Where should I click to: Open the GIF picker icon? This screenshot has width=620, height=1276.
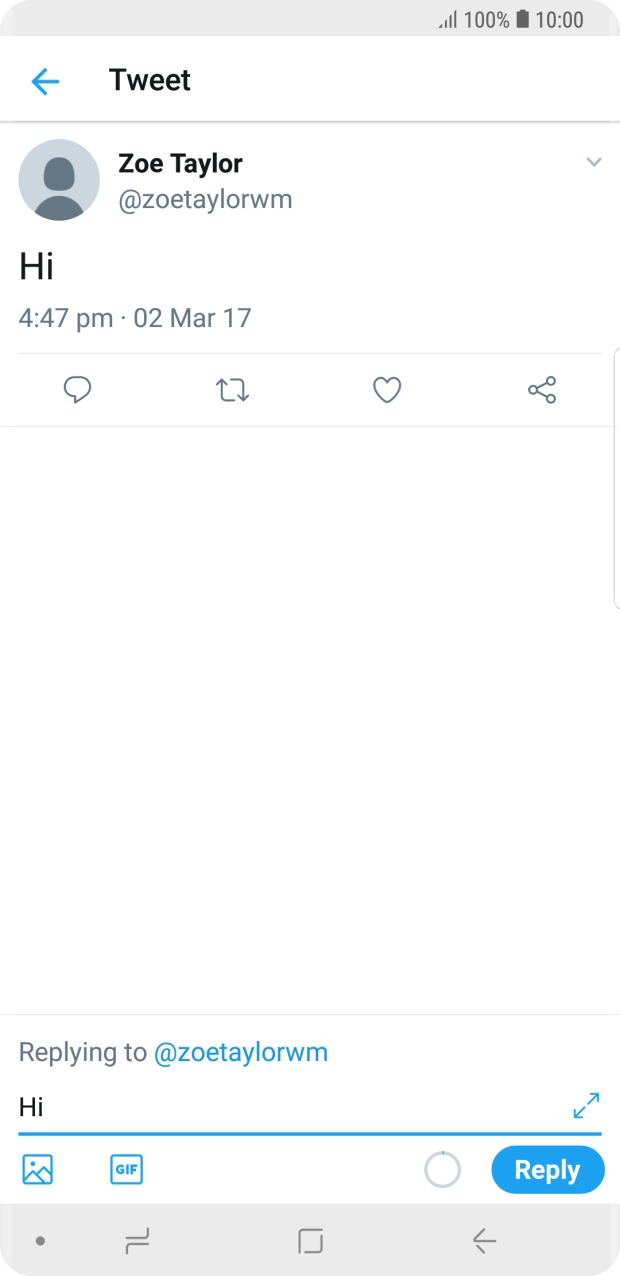[x=126, y=1169]
